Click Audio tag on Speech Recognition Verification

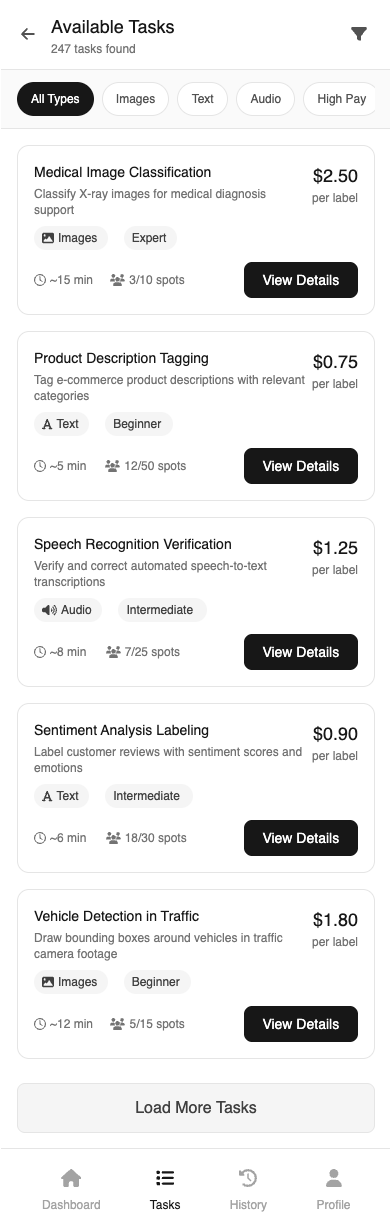tap(67, 610)
